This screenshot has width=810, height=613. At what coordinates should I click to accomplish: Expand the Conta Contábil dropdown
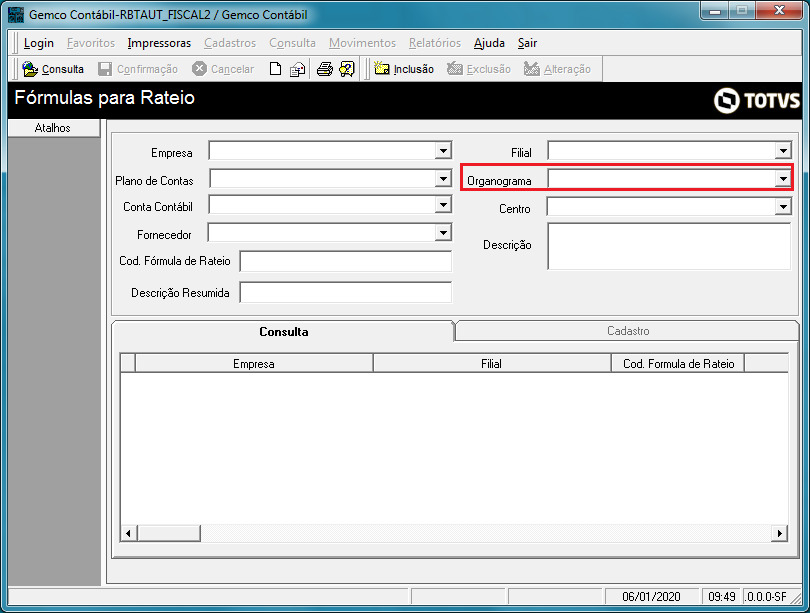pos(443,205)
